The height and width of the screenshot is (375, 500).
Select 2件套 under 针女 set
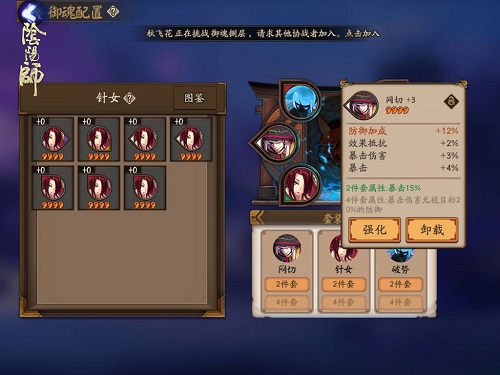(344, 284)
